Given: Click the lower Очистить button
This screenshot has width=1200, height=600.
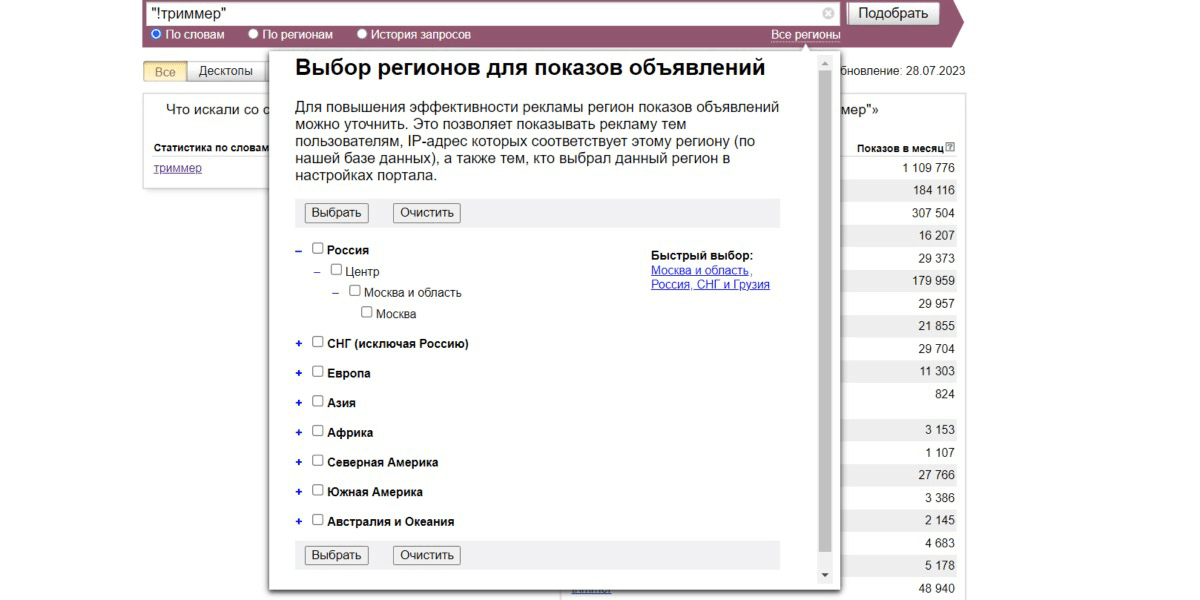Looking at the screenshot, I should pyautogui.click(x=427, y=555).
